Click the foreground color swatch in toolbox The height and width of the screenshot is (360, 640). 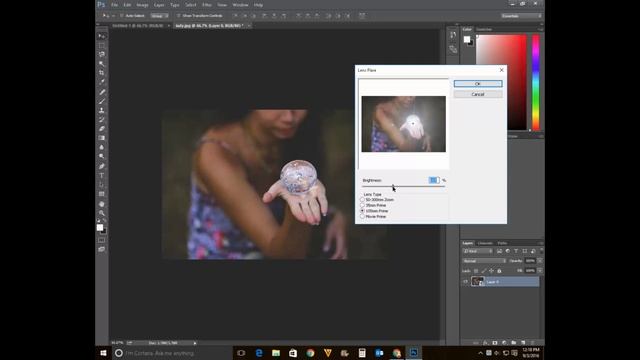coord(100,227)
